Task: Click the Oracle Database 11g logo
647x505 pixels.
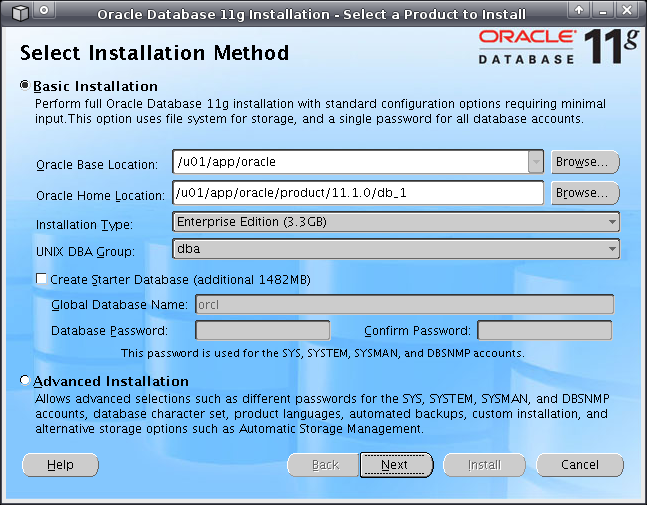Action: [559, 46]
